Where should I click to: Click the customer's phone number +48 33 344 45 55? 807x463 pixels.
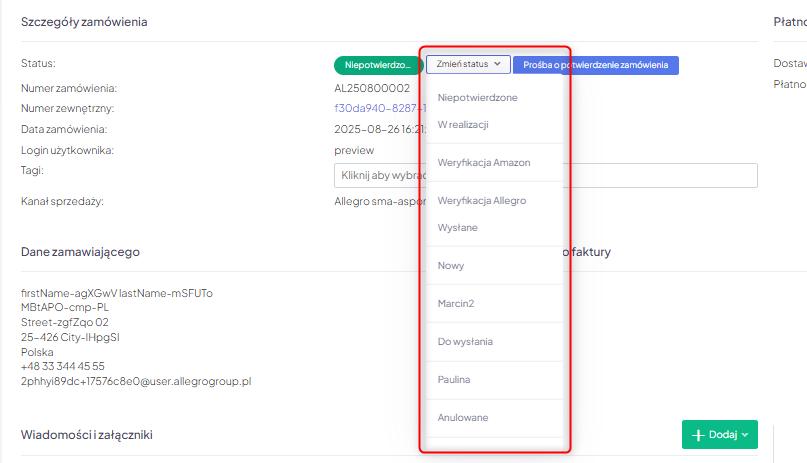tap(63, 366)
